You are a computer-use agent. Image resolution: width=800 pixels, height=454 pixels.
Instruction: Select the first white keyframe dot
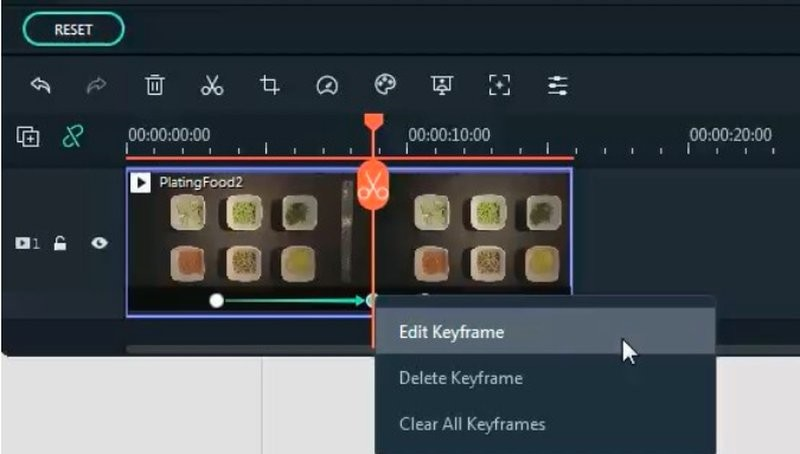tap(216, 300)
